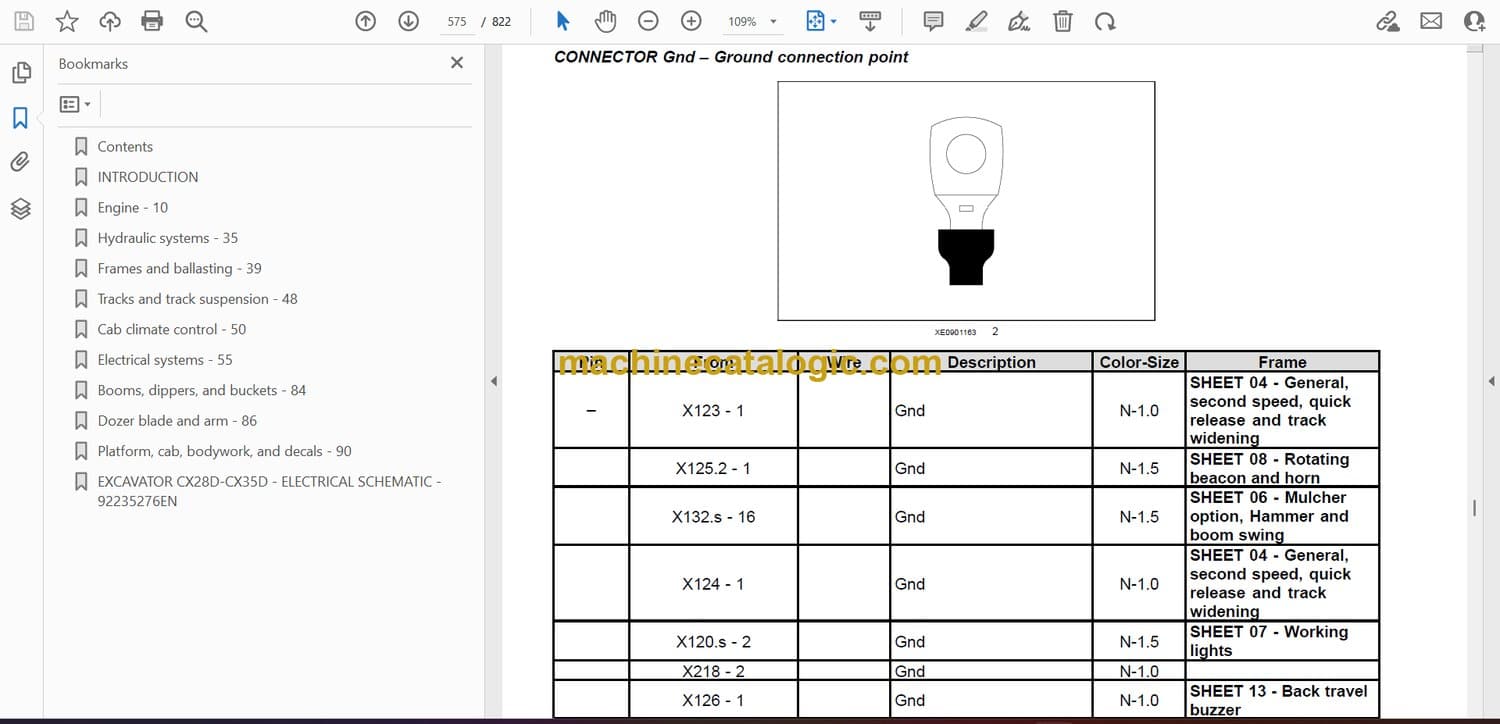Zoom in with the plus button

[691, 21]
